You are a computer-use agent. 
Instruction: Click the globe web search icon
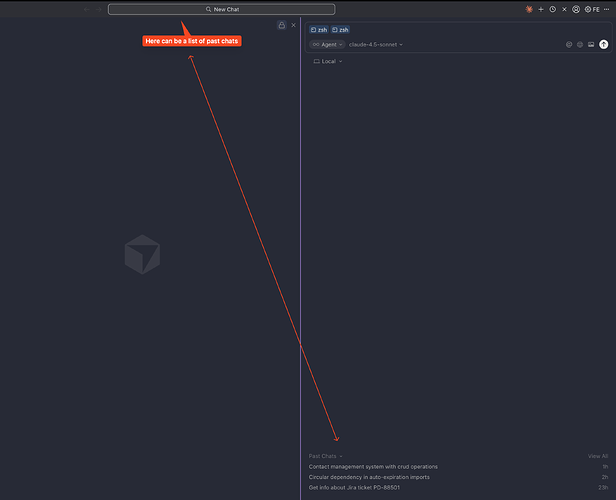click(580, 45)
